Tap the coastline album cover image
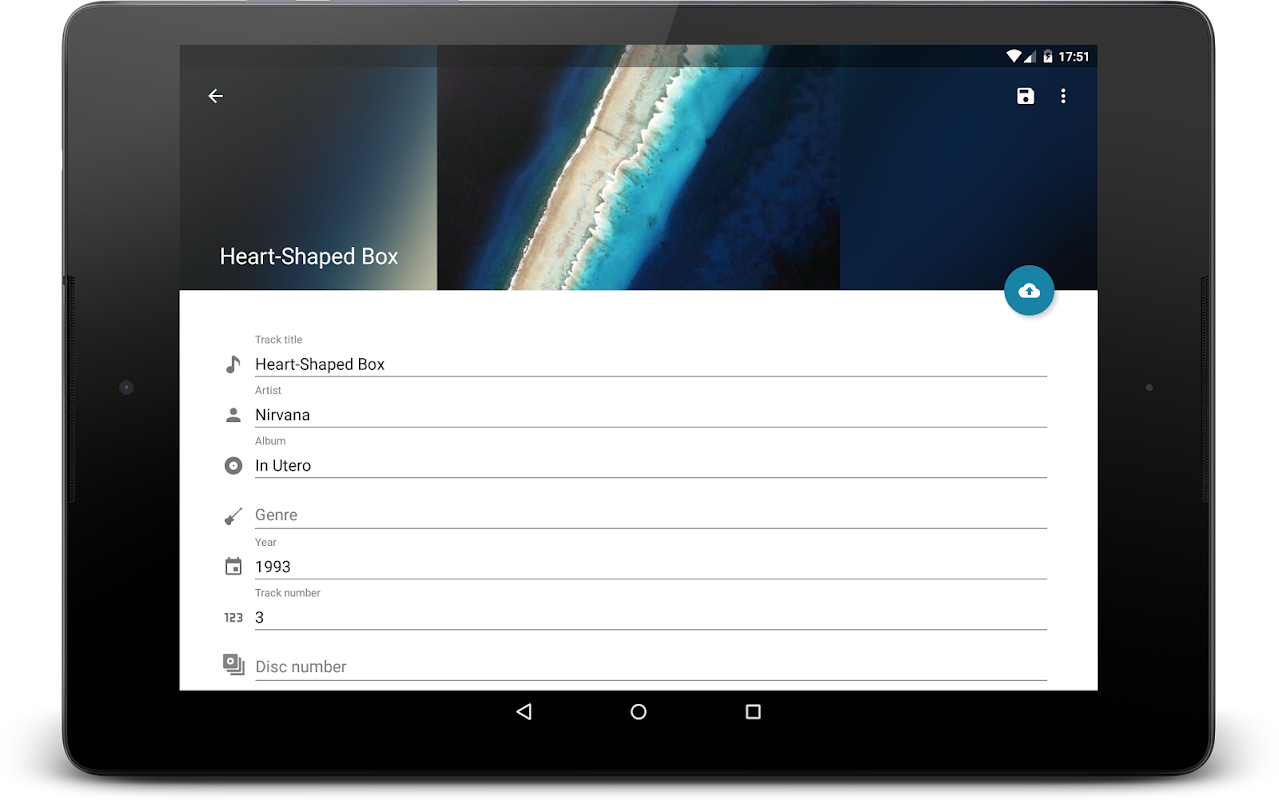This screenshot has width=1279, height=800. point(638,168)
